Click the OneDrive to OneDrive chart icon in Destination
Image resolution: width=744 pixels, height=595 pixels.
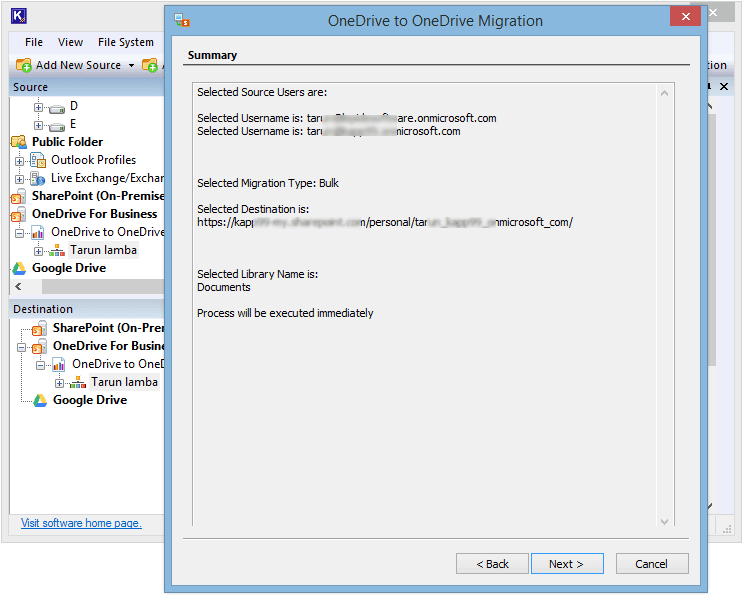pos(59,364)
